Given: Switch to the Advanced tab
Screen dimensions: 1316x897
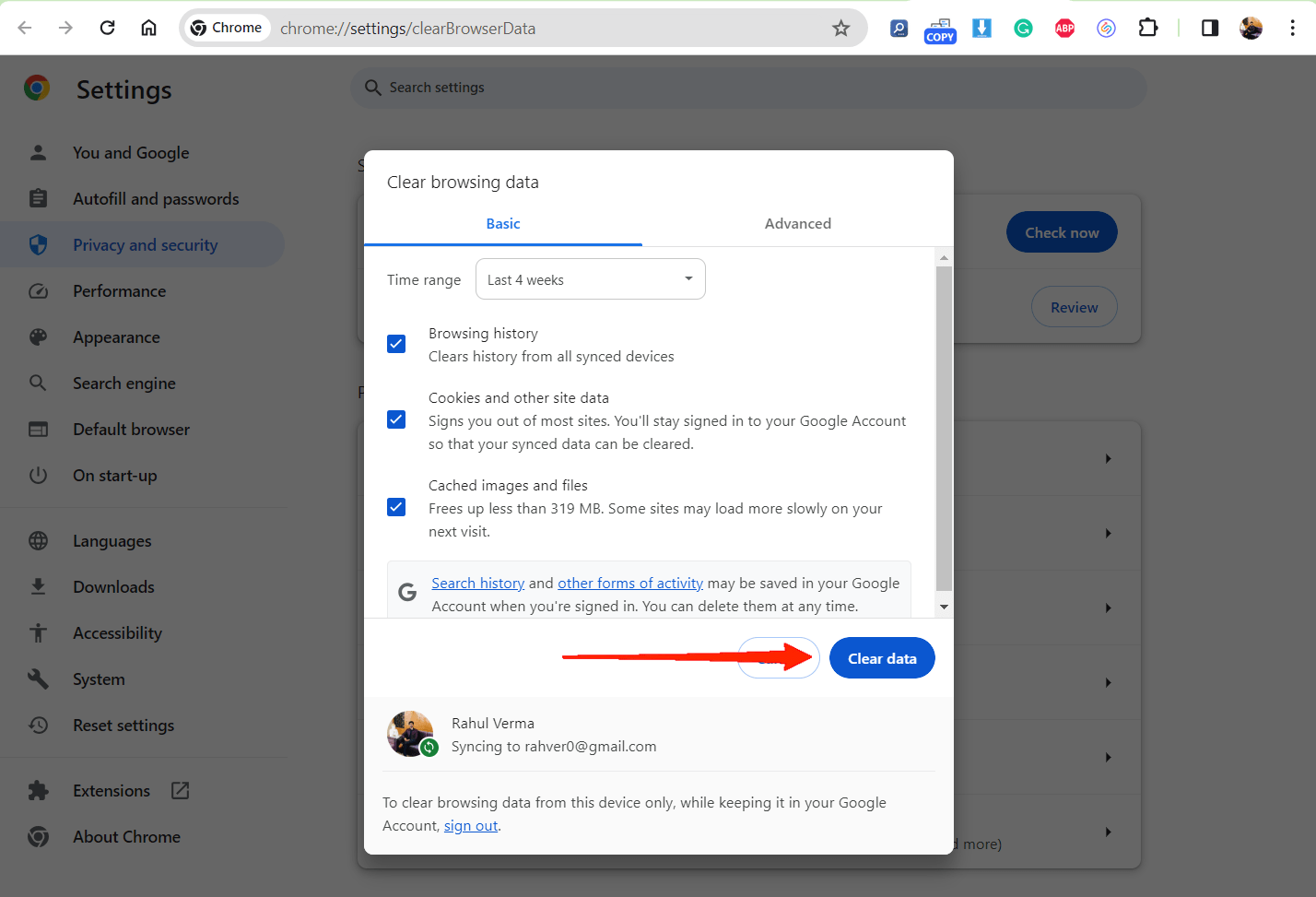Looking at the screenshot, I should point(798,224).
